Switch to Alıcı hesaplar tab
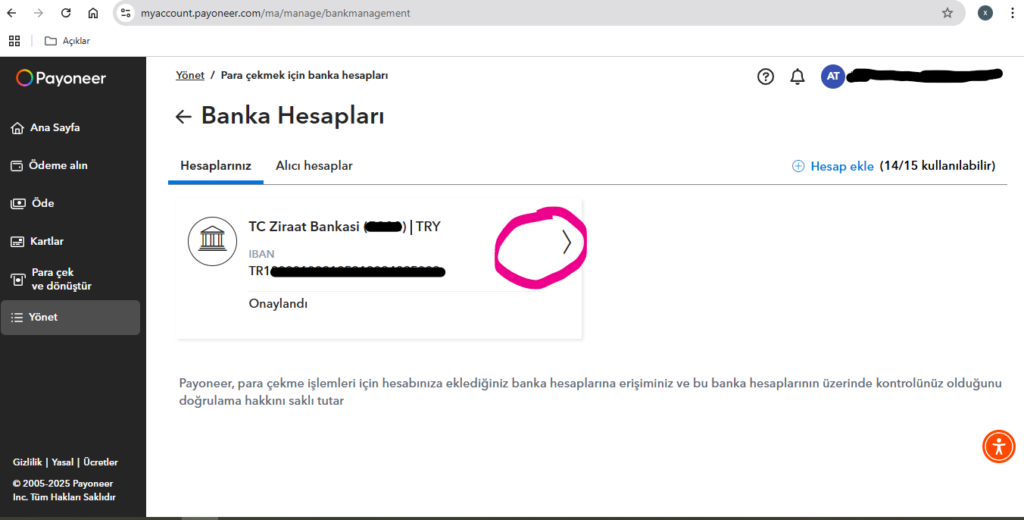 click(314, 166)
